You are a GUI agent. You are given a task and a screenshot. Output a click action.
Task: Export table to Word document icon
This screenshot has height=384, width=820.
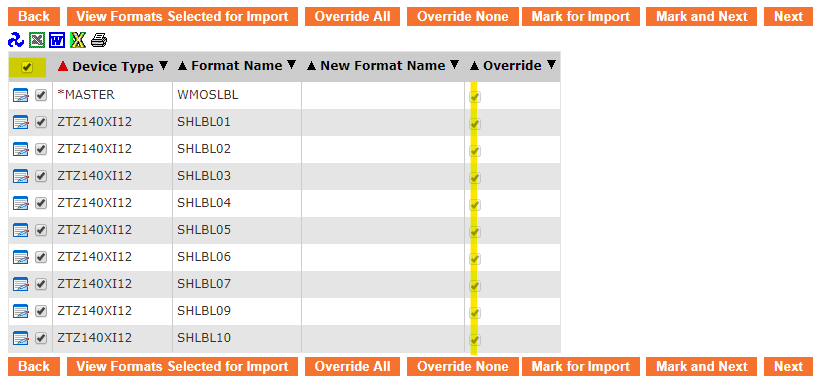coord(57,40)
